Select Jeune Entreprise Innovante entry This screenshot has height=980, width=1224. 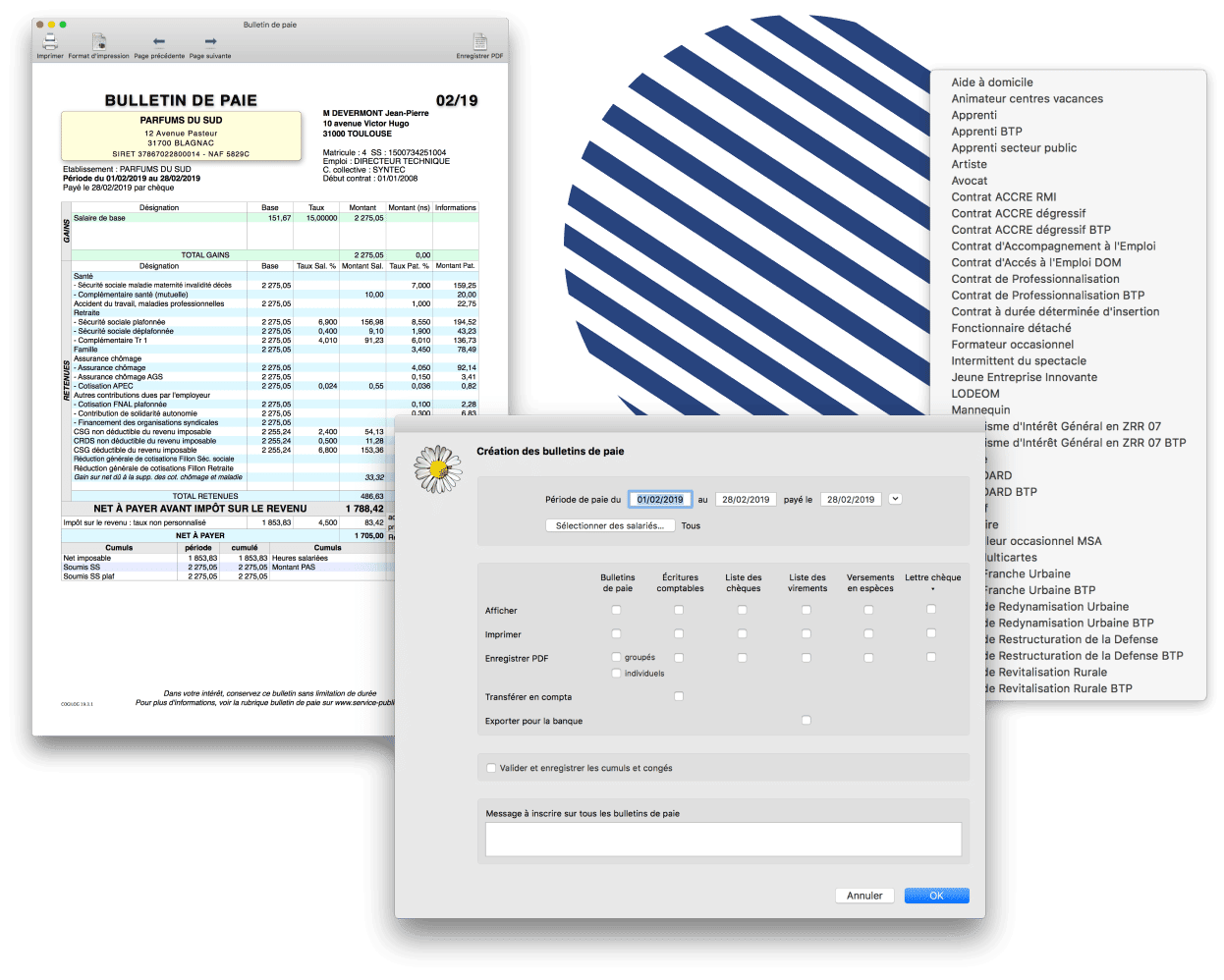coord(1024,377)
